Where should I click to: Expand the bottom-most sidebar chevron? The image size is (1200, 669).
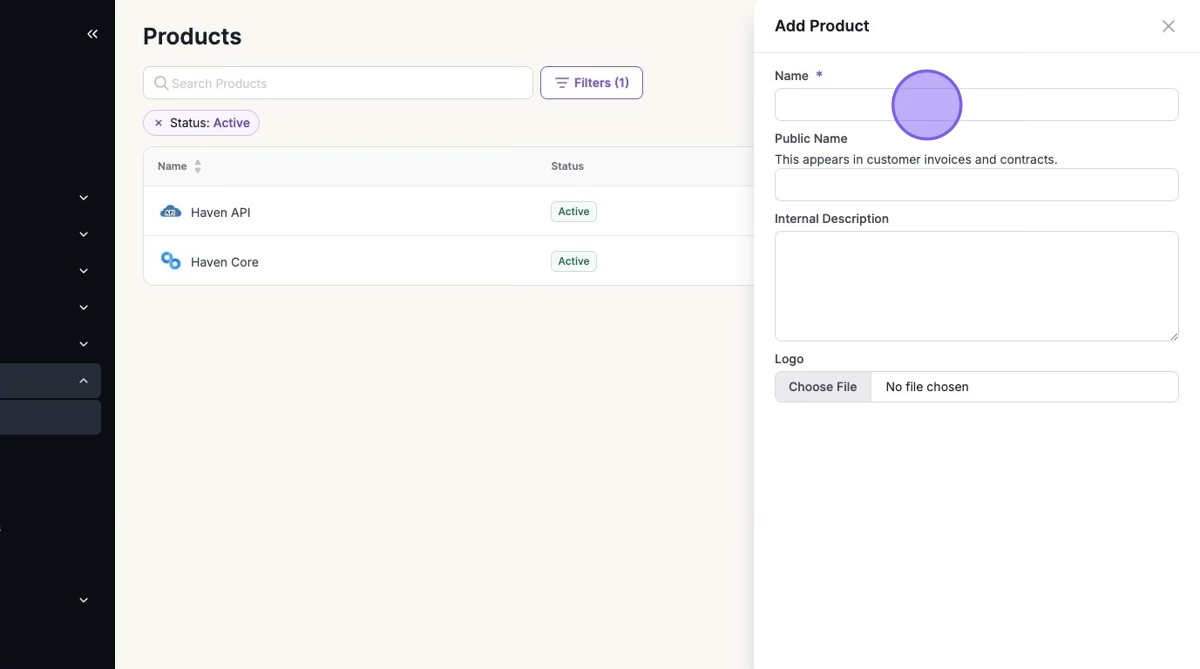click(84, 600)
